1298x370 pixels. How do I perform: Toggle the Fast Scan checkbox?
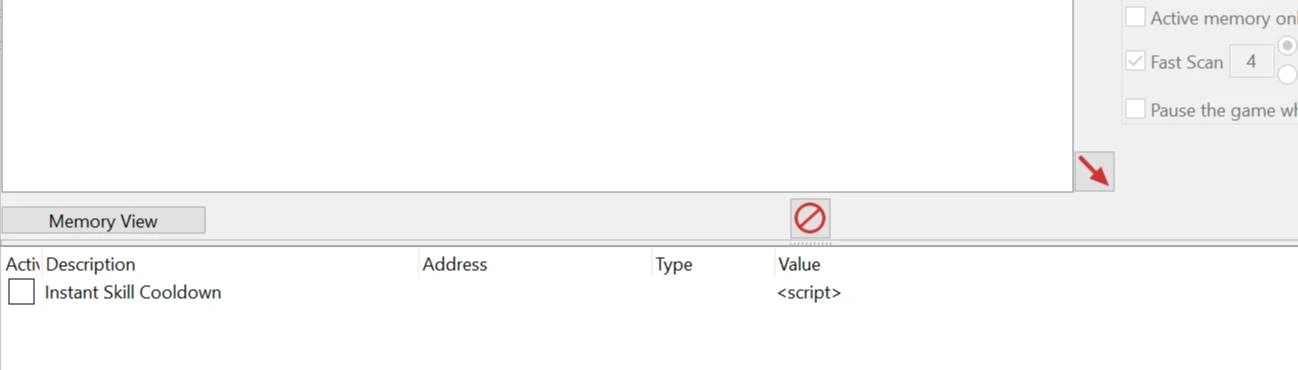pyautogui.click(x=1135, y=62)
